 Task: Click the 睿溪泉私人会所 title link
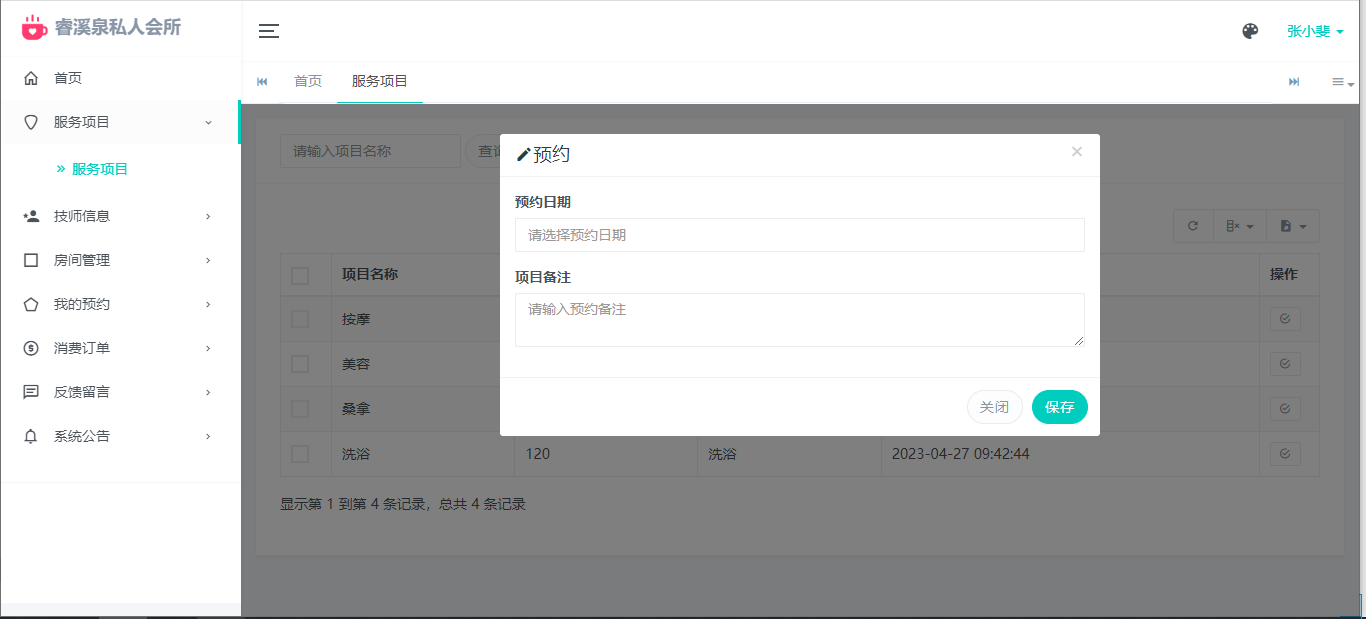(118, 28)
